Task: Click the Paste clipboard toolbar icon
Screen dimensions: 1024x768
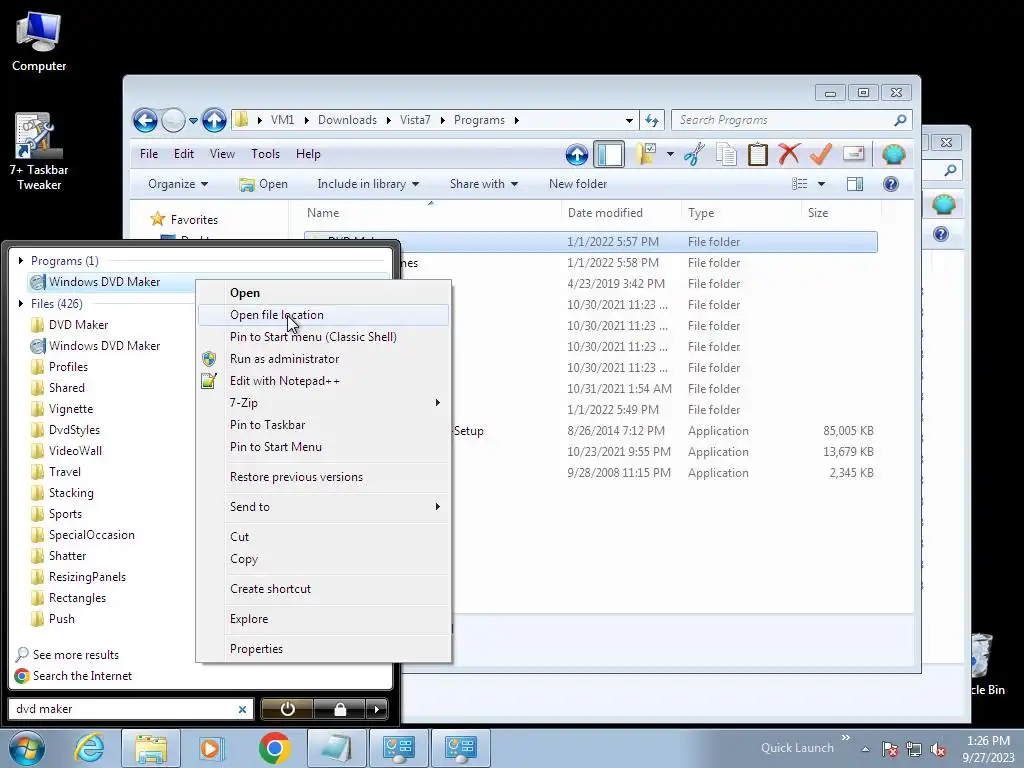Action: pos(758,155)
